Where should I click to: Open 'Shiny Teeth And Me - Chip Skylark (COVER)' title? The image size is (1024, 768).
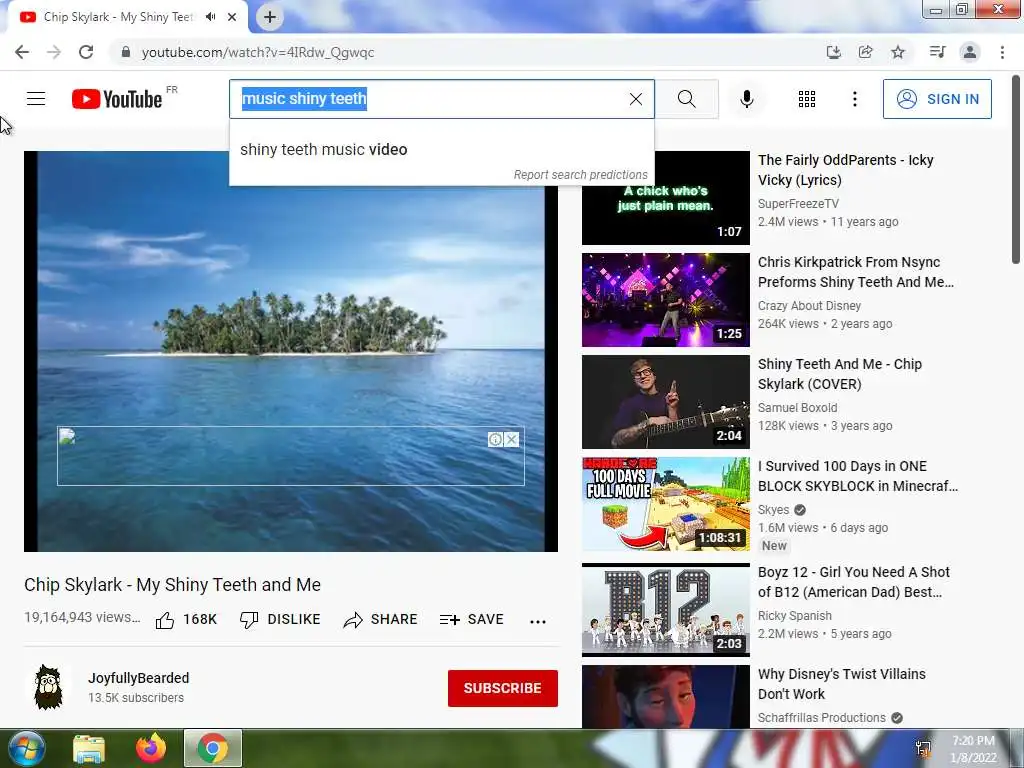click(x=840, y=374)
